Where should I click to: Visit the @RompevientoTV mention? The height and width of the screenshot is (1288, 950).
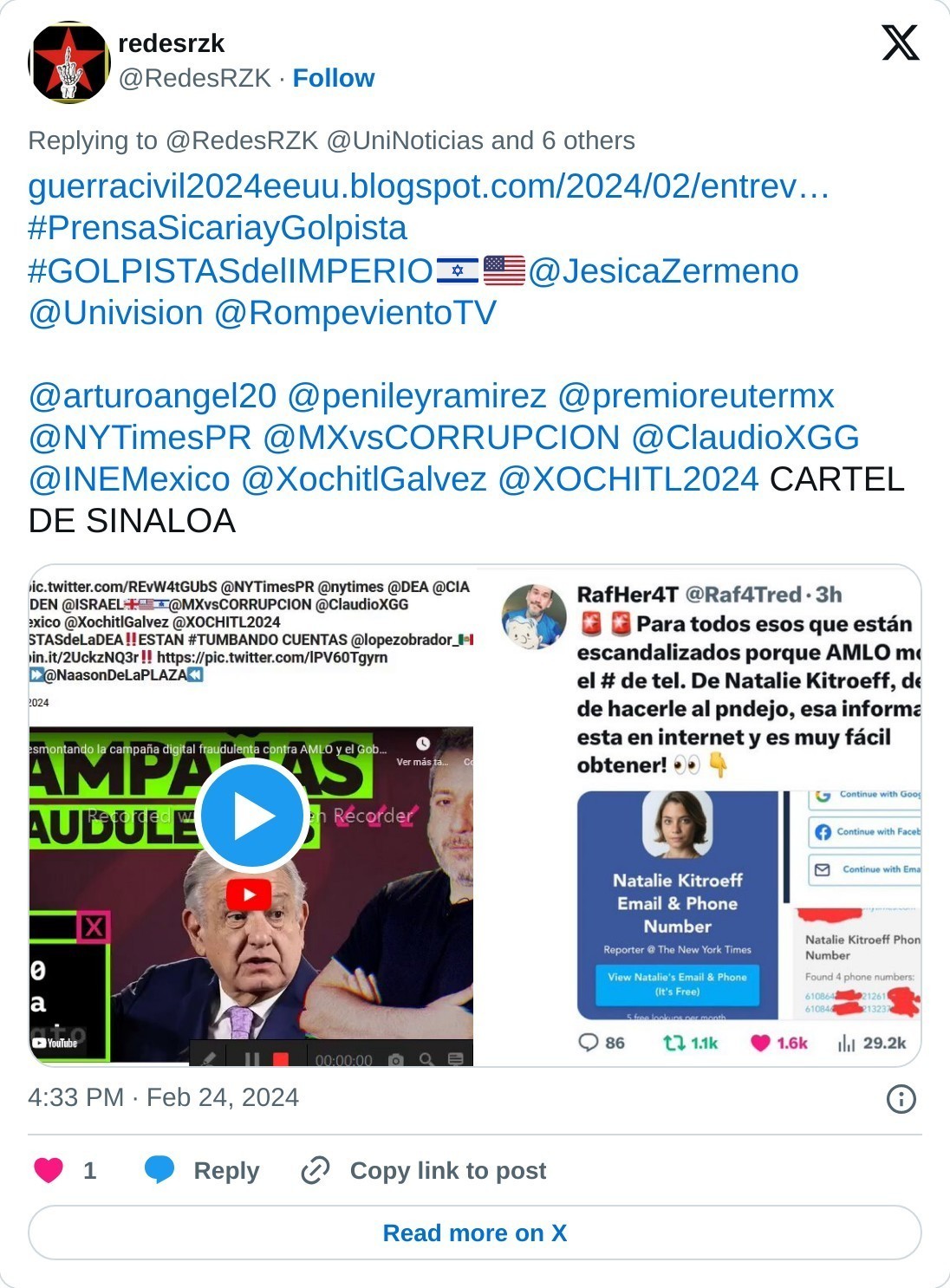click(355, 312)
